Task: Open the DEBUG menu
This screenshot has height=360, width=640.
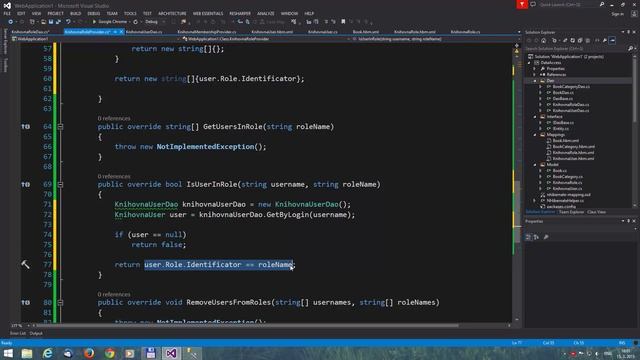Action: 93,13
